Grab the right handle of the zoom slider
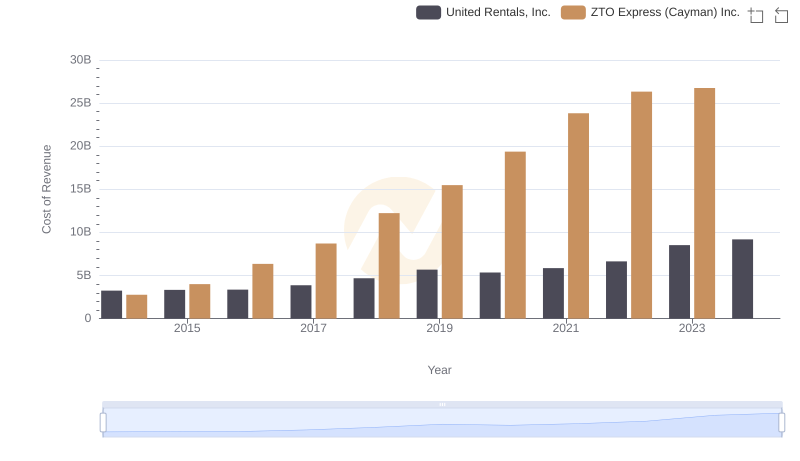 pos(782,423)
